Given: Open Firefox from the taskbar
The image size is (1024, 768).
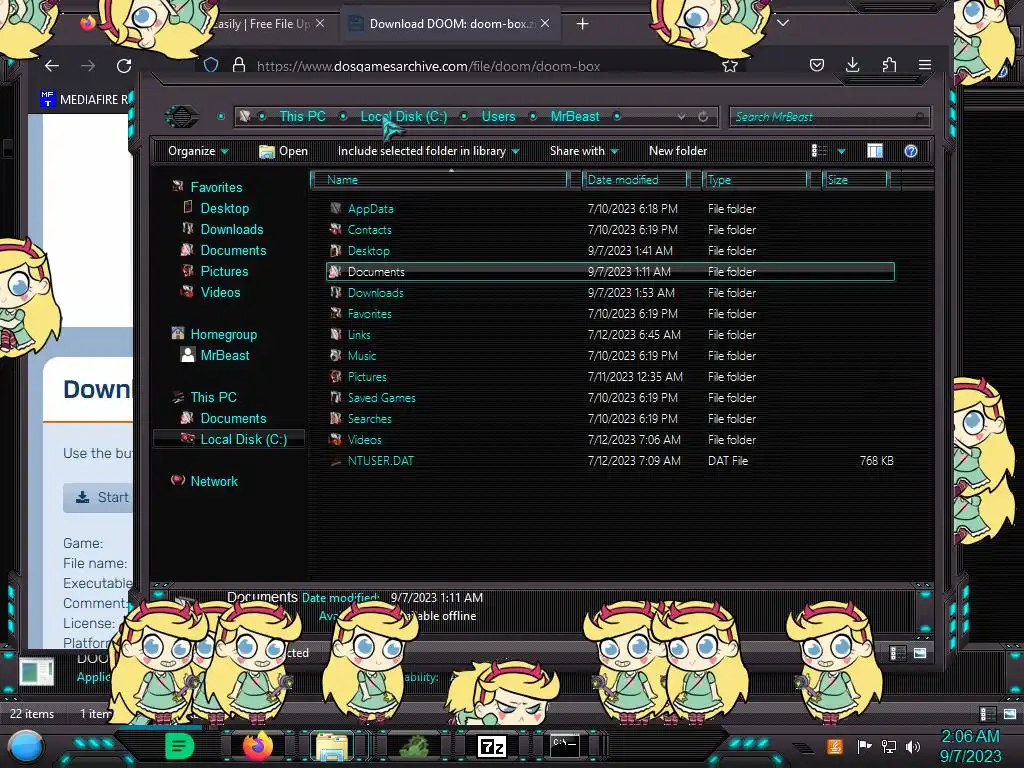Looking at the screenshot, I should (x=258, y=746).
